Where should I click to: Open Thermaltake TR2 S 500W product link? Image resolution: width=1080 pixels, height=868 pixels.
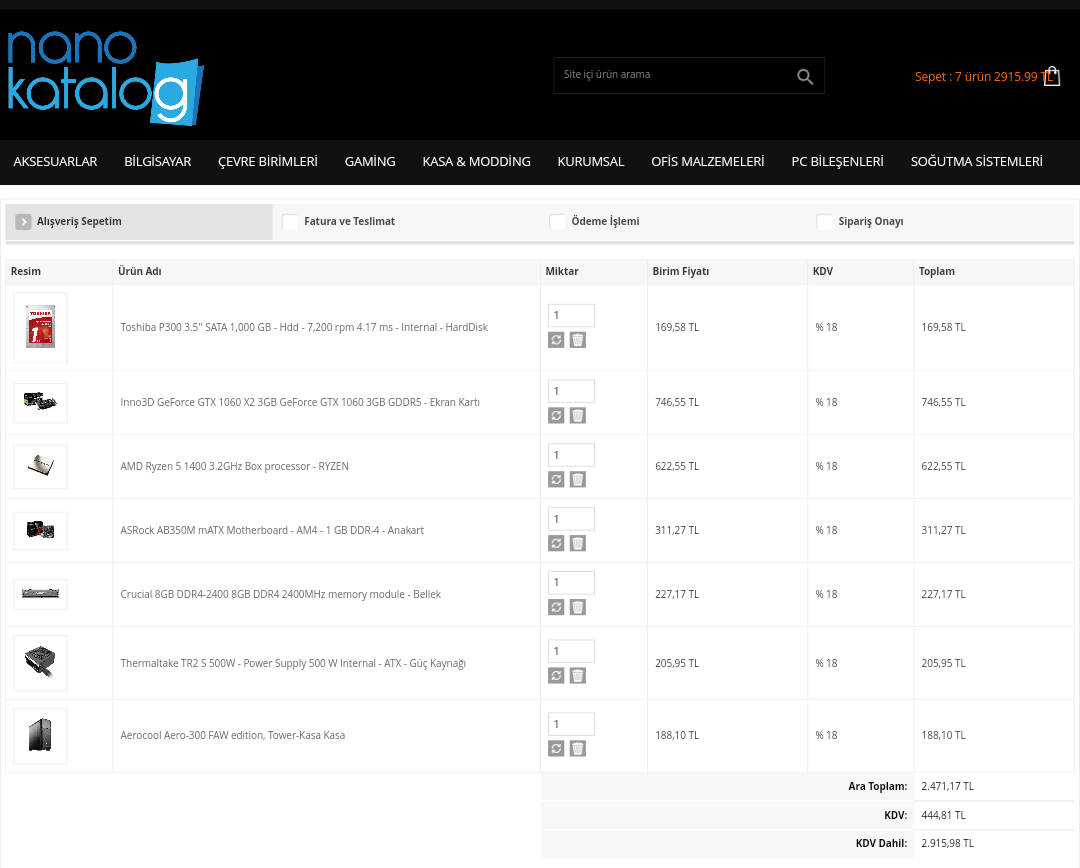[x=293, y=663]
